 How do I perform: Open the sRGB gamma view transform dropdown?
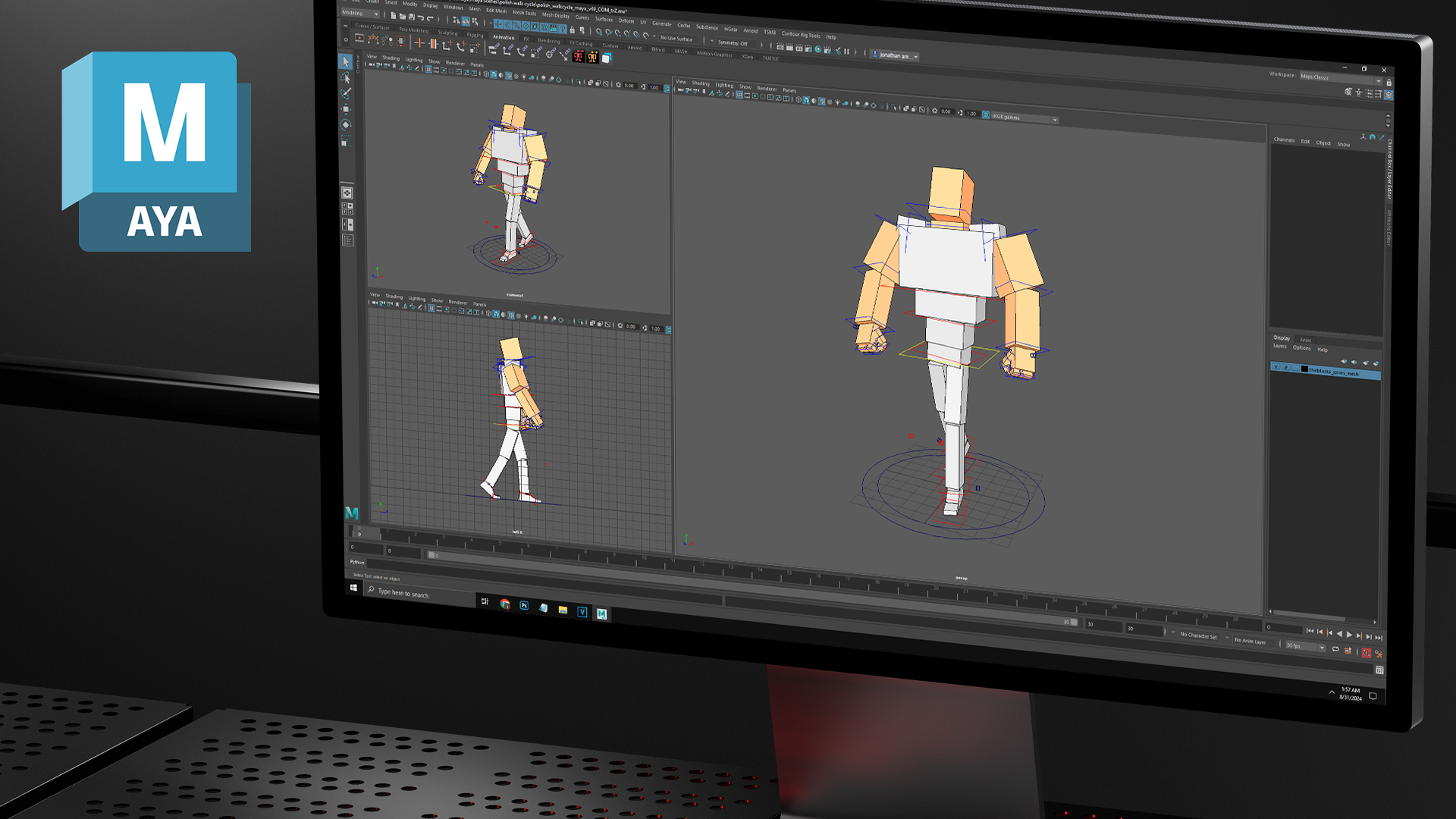coord(1024,118)
